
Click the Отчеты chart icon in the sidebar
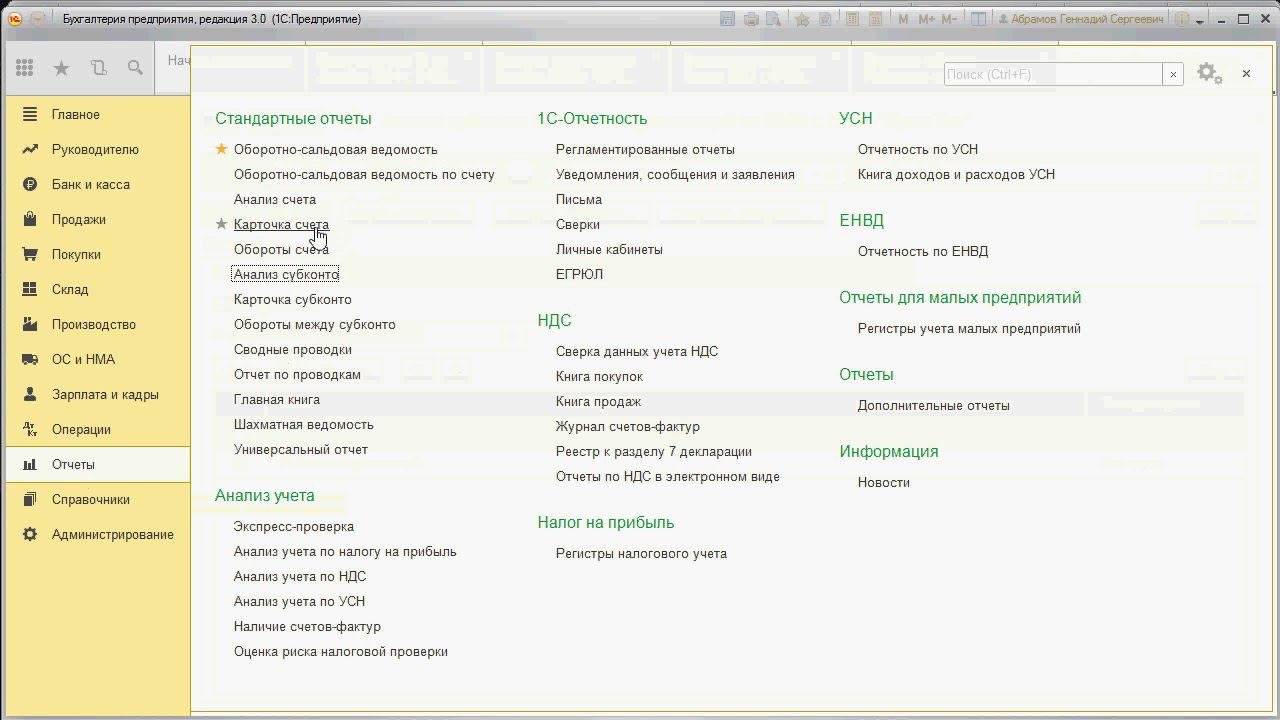pyautogui.click(x=30, y=464)
